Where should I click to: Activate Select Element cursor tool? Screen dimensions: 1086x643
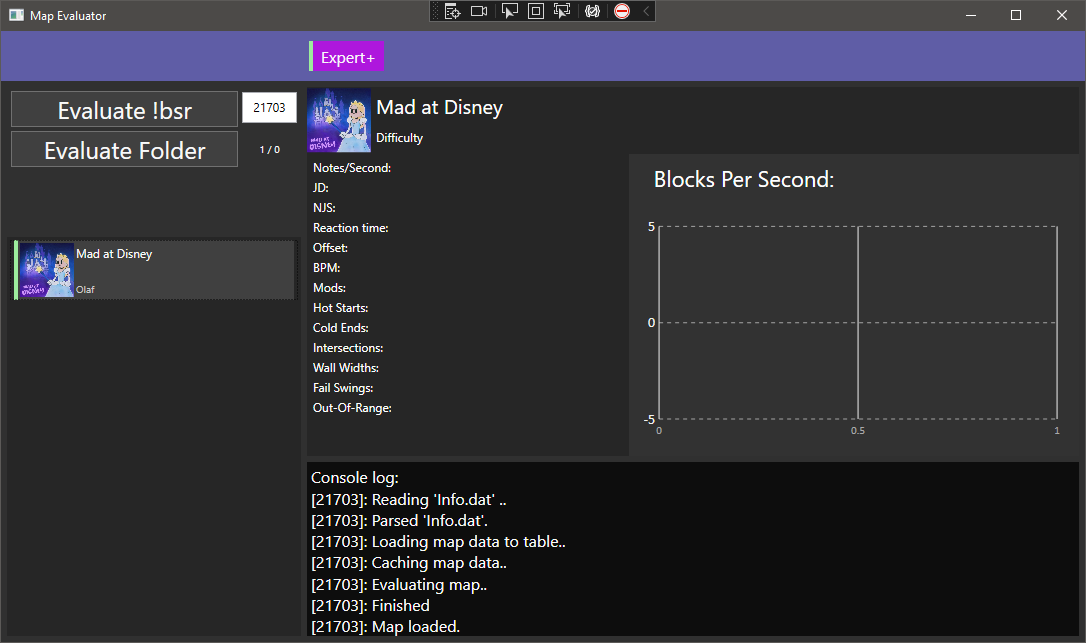pyautogui.click(x=510, y=11)
